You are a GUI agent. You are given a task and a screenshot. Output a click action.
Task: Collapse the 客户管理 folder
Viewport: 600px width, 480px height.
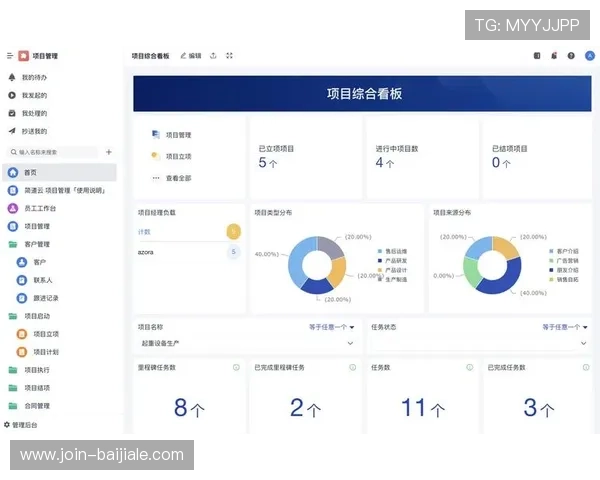click(29, 244)
